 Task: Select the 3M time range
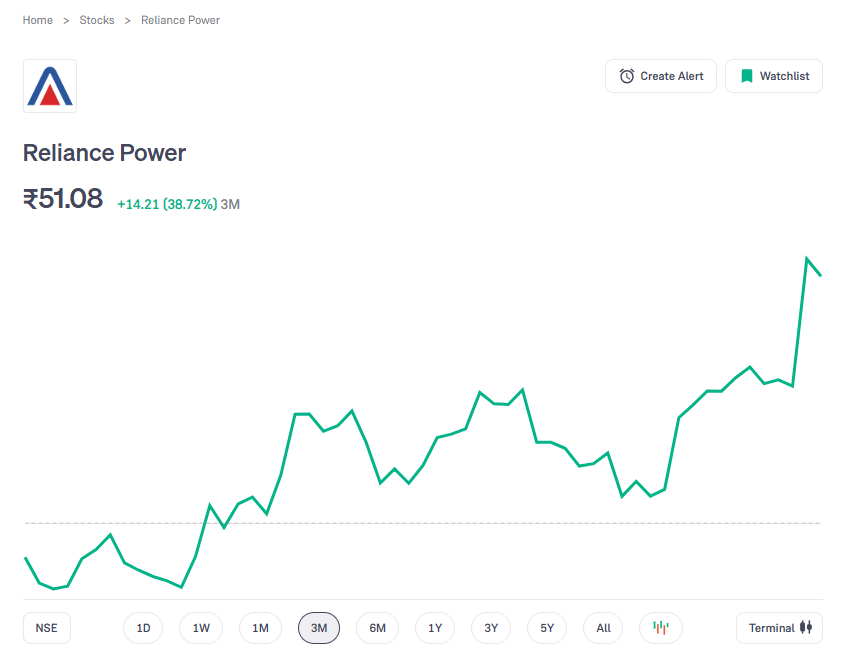(319, 628)
